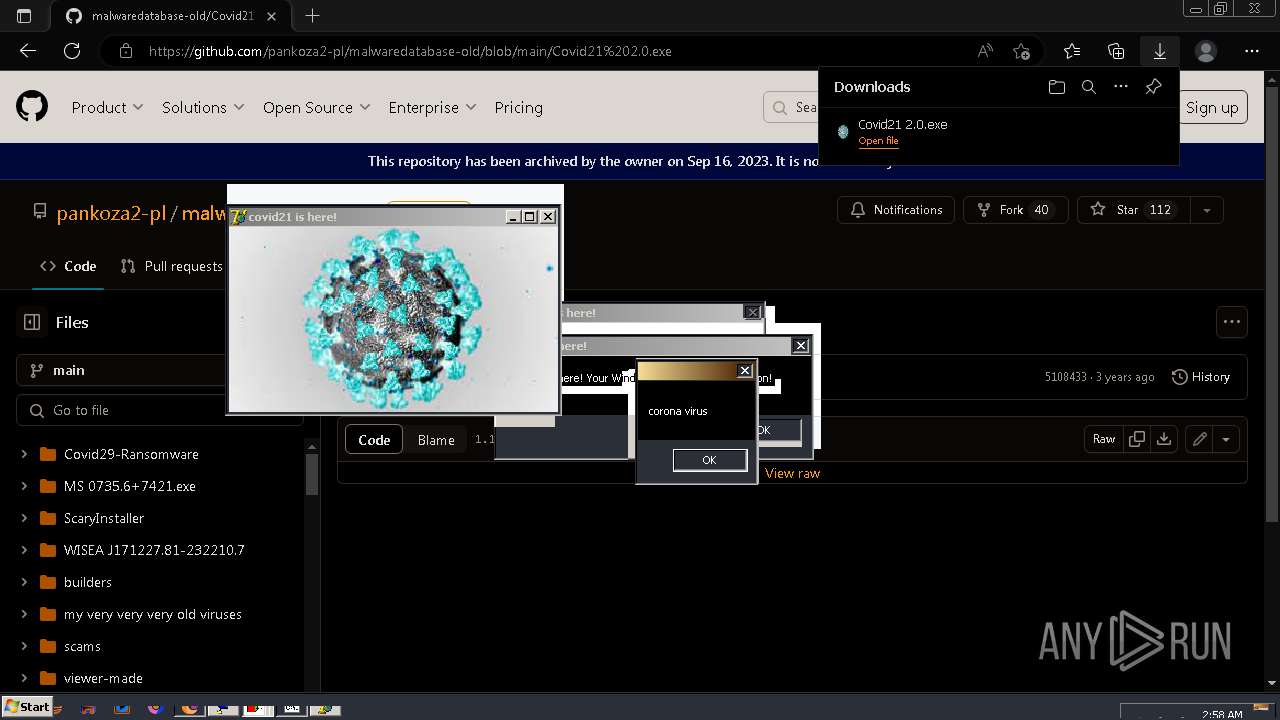Download raw file icon
The height and width of the screenshot is (720, 1280).
pyautogui.click(x=1164, y=439)
